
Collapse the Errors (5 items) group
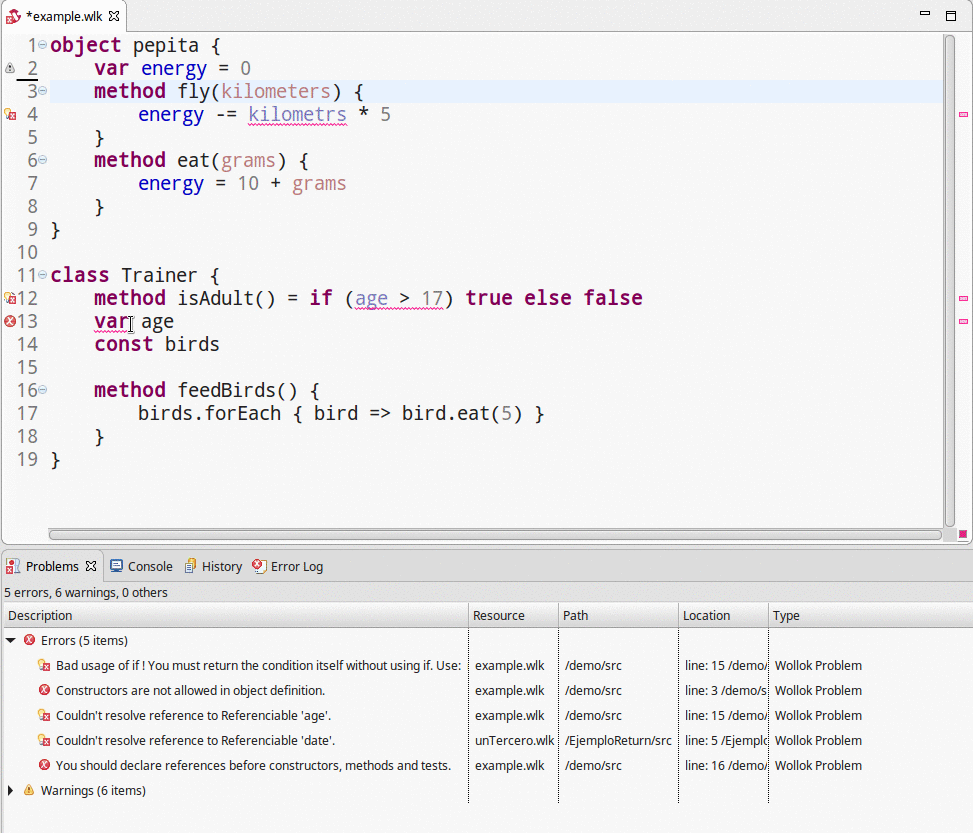coord(11,640)
